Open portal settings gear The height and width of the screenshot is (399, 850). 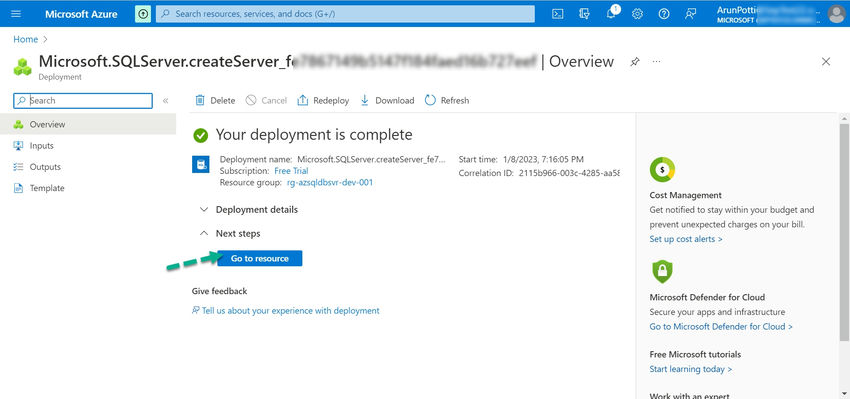coord(638,14)
